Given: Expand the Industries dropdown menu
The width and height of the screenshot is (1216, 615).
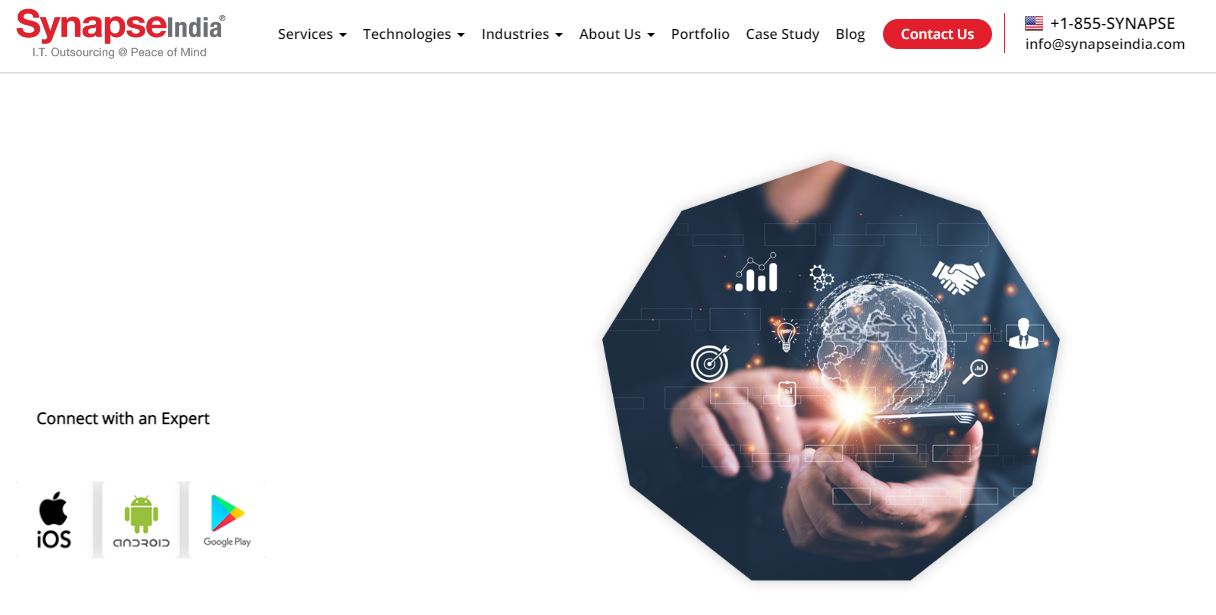Looking at the screenshot, I should point(522,34).
